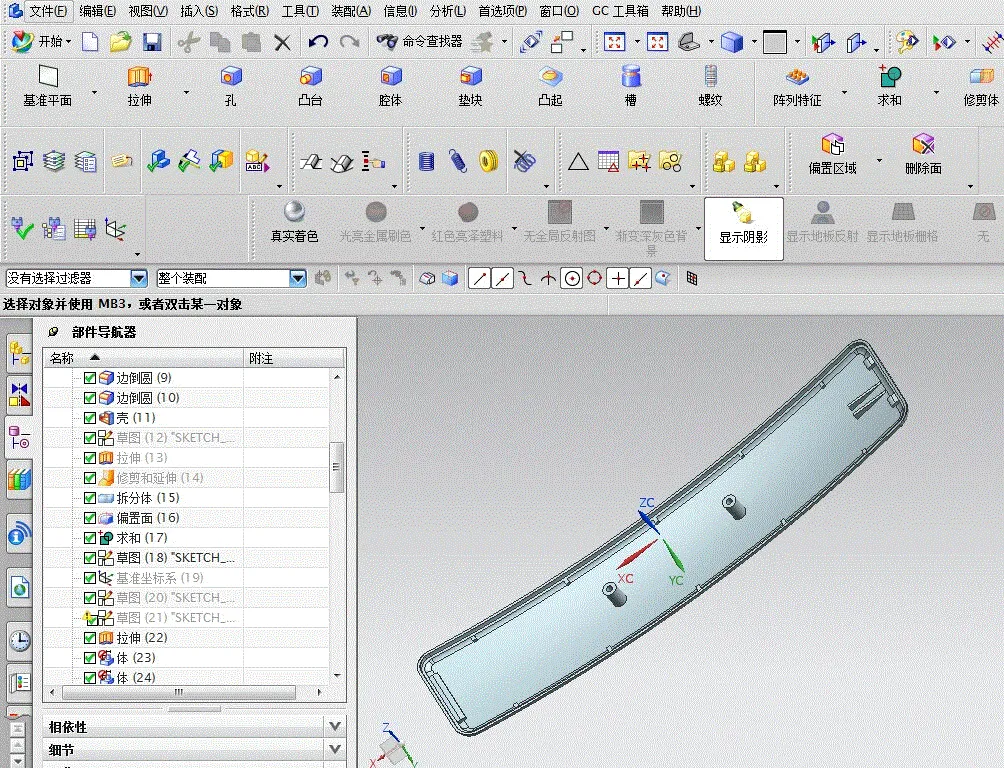
Task: Open the selection filter (没有选择过滤器) dropdown
Action: (138, 279)
